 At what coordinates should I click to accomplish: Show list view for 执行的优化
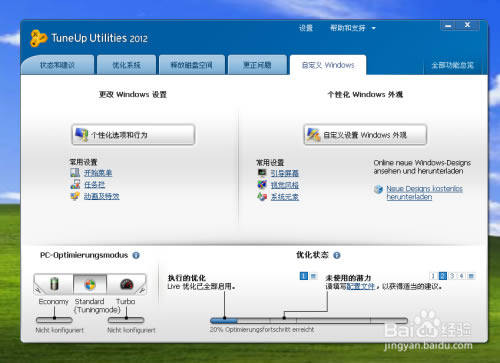click(x=313, y=276)
